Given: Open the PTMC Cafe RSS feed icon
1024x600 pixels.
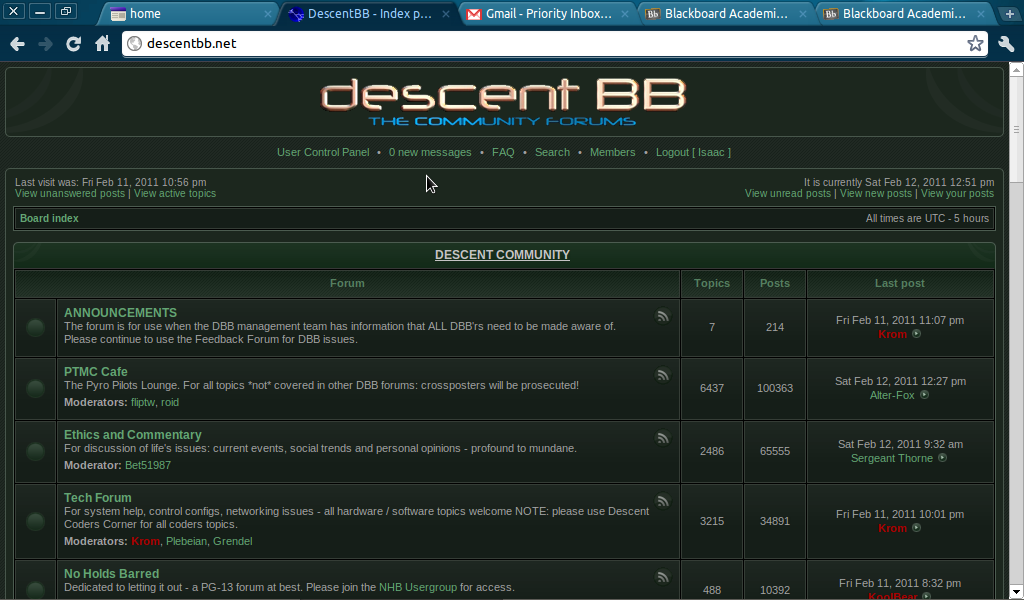Looking at the screenshot, I should 663,375.
